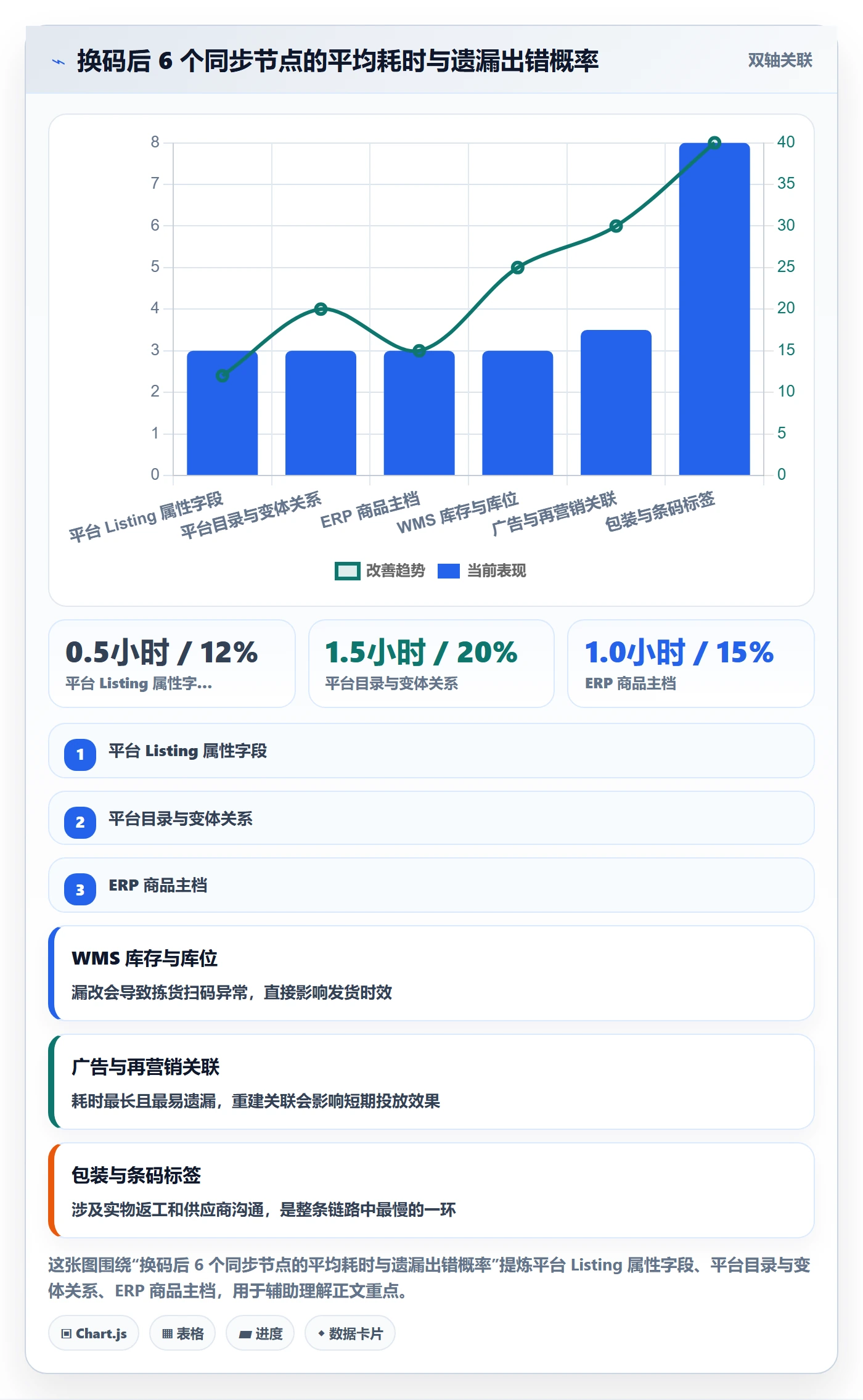Click the 进度 tag chip
The image size is (863, 1400).
(x=260, y=1333)
